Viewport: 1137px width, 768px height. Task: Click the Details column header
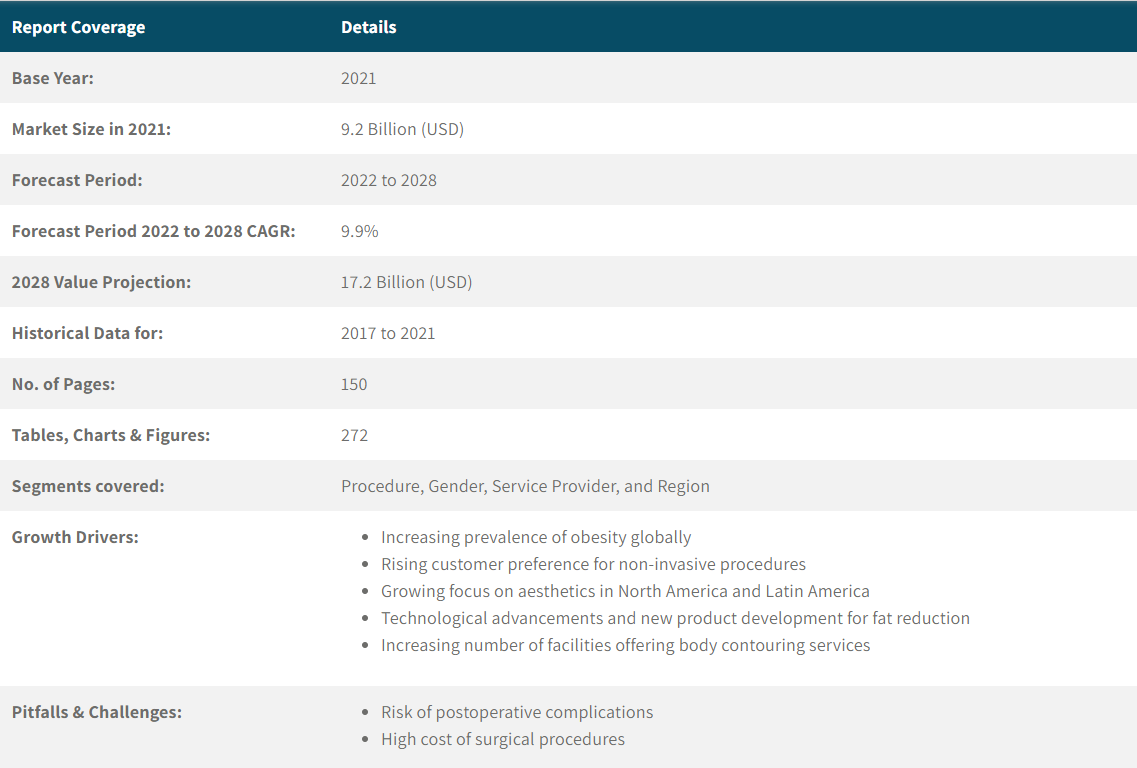[x=368, y=27]
